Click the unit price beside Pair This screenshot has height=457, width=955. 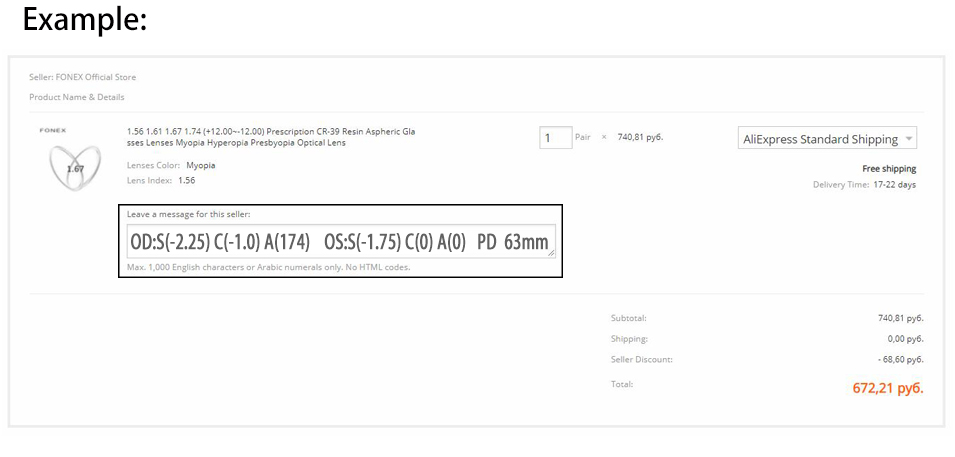[640, 137]
